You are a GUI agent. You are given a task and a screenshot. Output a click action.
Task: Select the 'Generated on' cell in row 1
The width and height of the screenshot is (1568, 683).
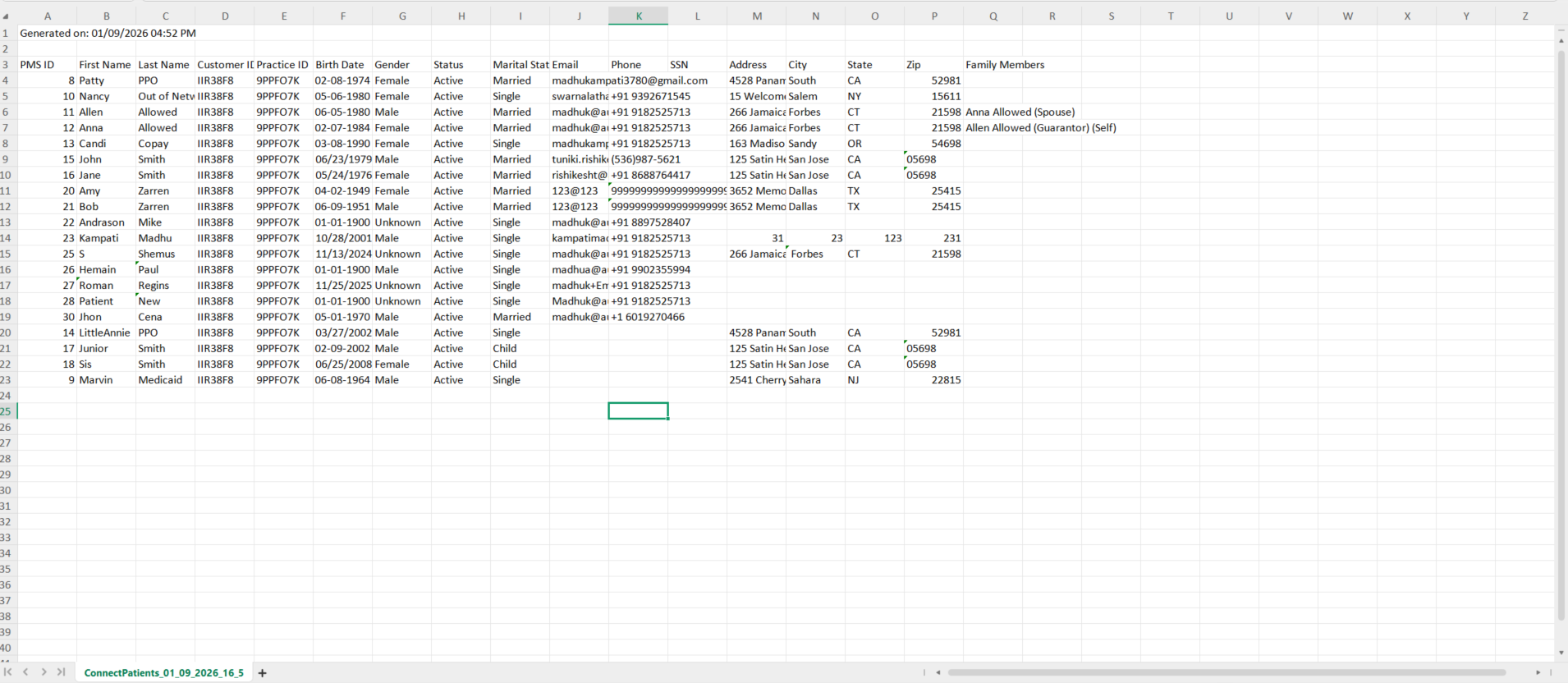(x=108, y=34)
